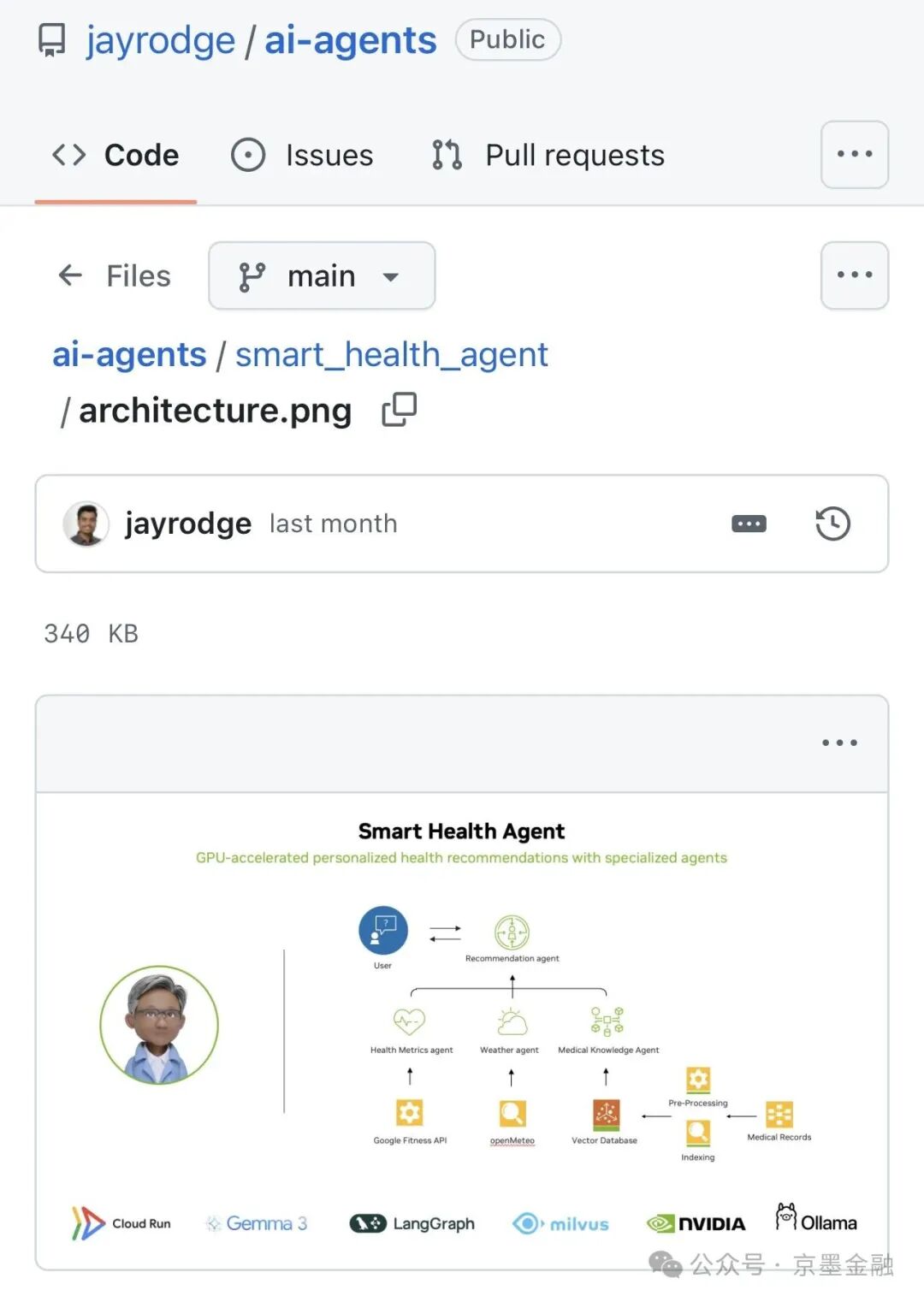Click the Code angle-brackets icon

tap(68, 155)
